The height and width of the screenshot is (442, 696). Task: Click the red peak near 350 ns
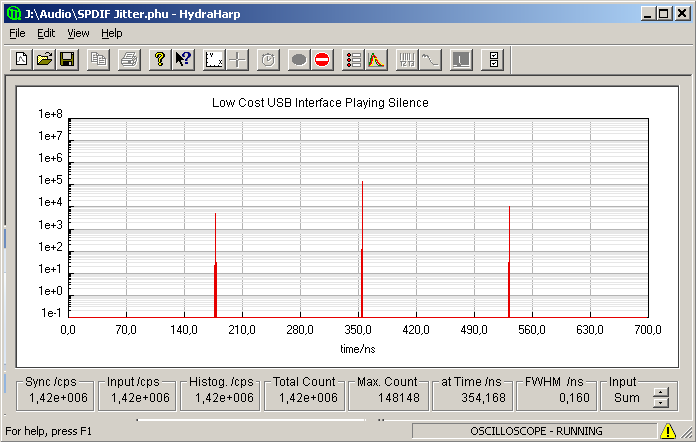[362, 249]
